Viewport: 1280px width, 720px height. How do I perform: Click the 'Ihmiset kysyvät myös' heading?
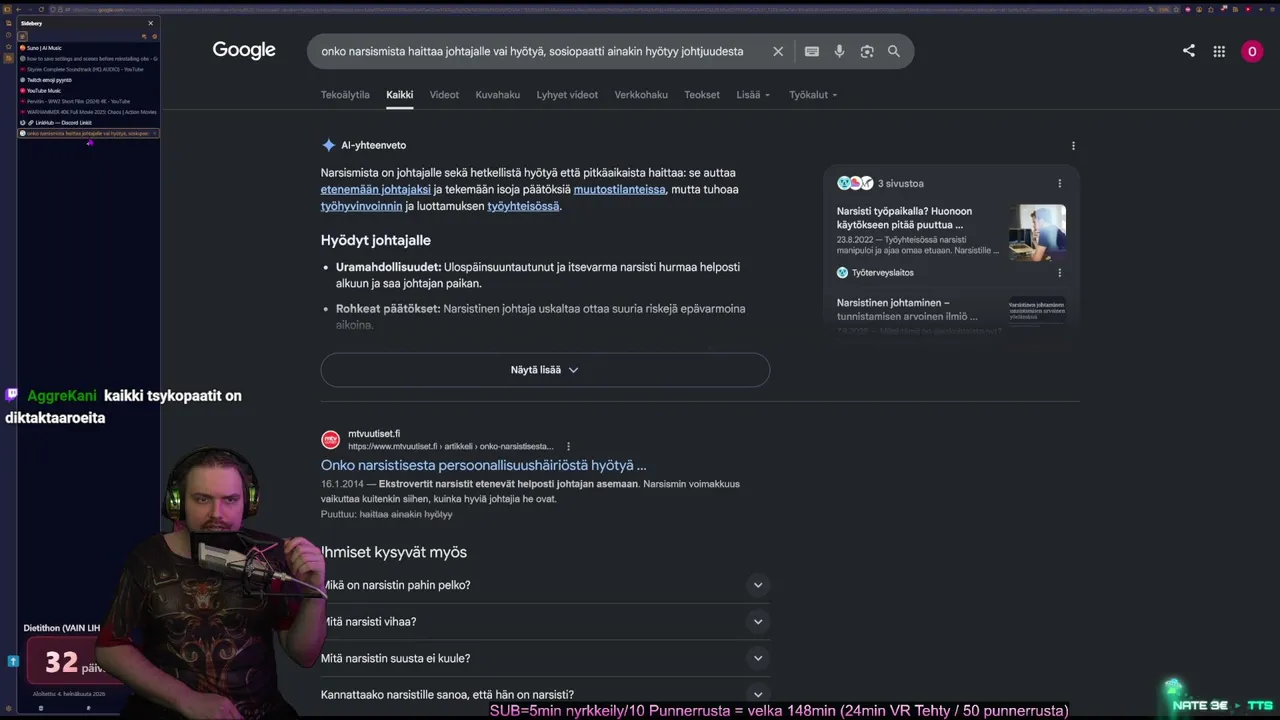tap(394, 552)
